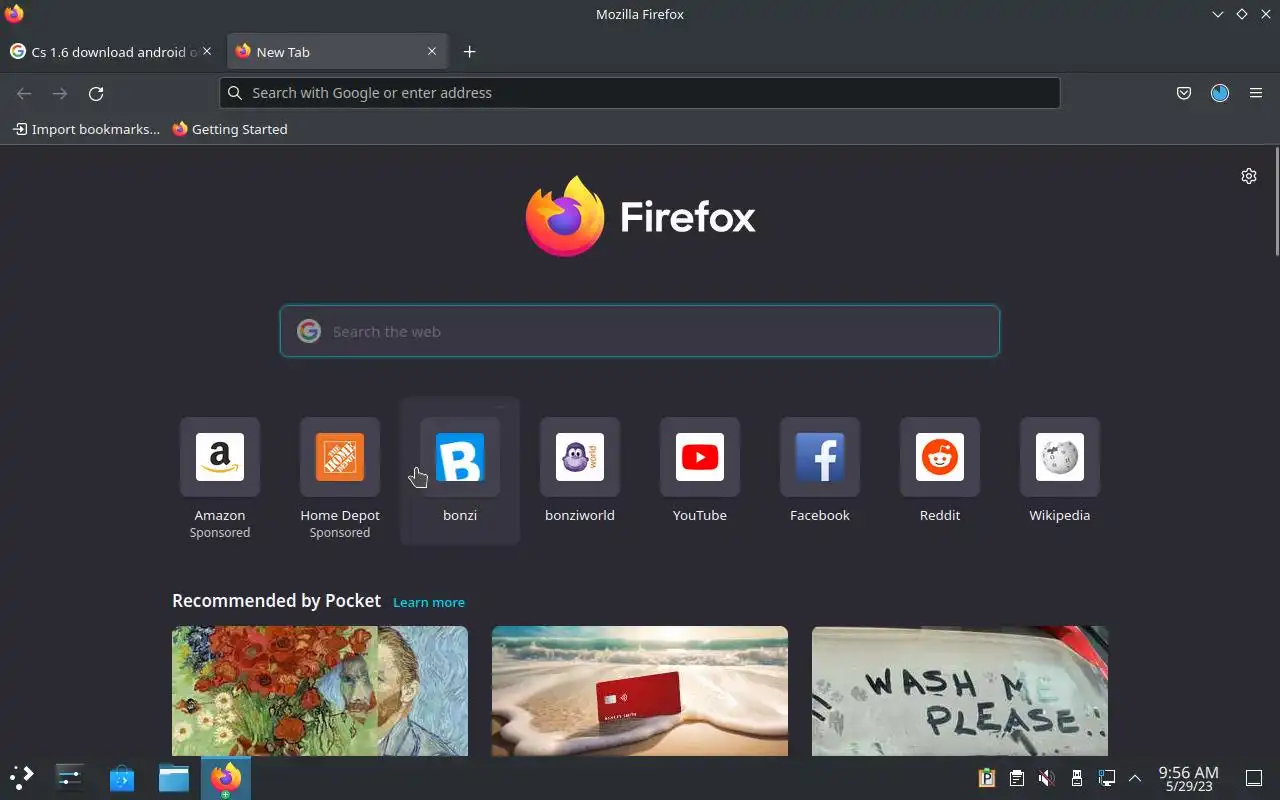
Task: Go back to the previous page
Action: tap(24, 93)
